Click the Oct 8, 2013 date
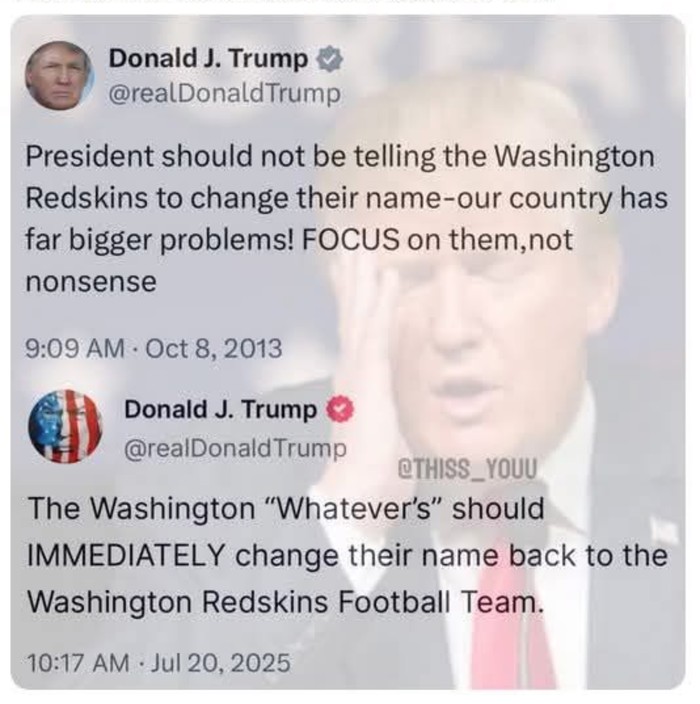 pos(214,348)
